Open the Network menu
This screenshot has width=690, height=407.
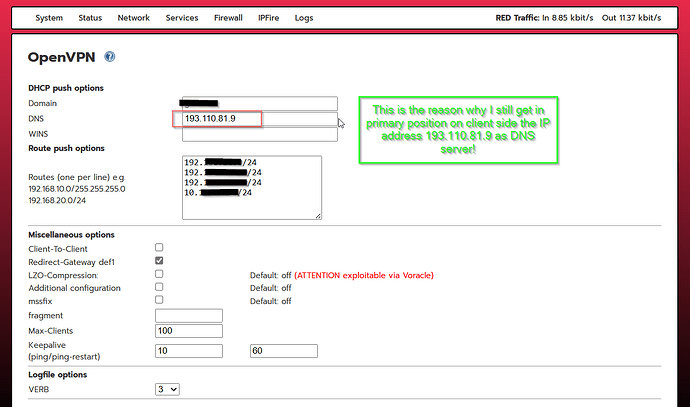[133, 18]
